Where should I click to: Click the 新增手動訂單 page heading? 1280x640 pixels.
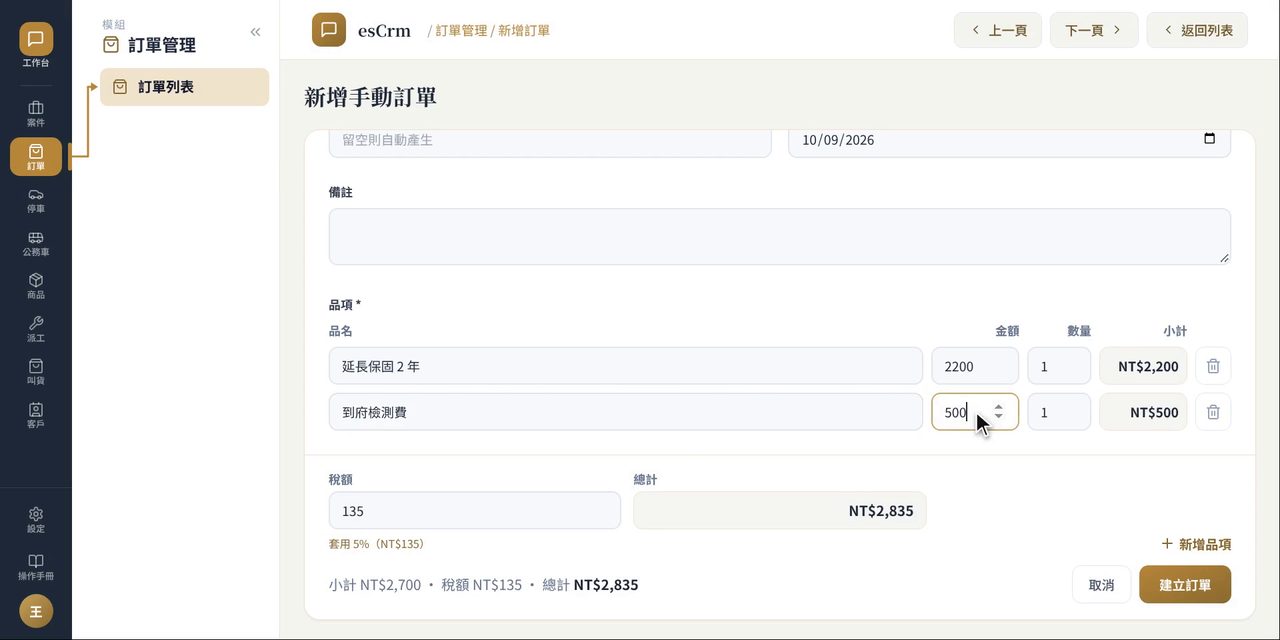click(370, 97)
